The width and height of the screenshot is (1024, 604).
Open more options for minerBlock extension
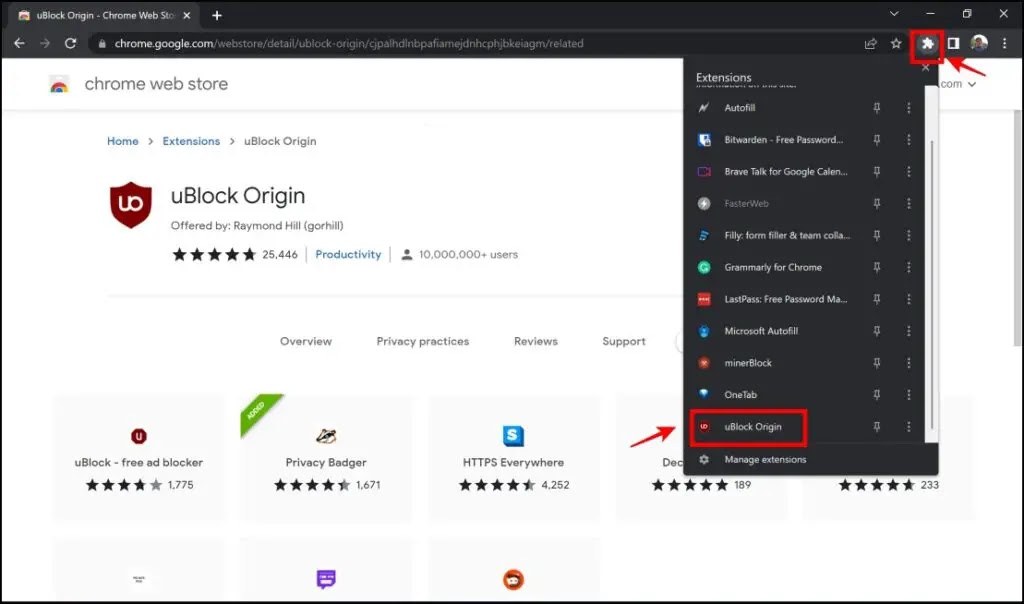point(908,363)
